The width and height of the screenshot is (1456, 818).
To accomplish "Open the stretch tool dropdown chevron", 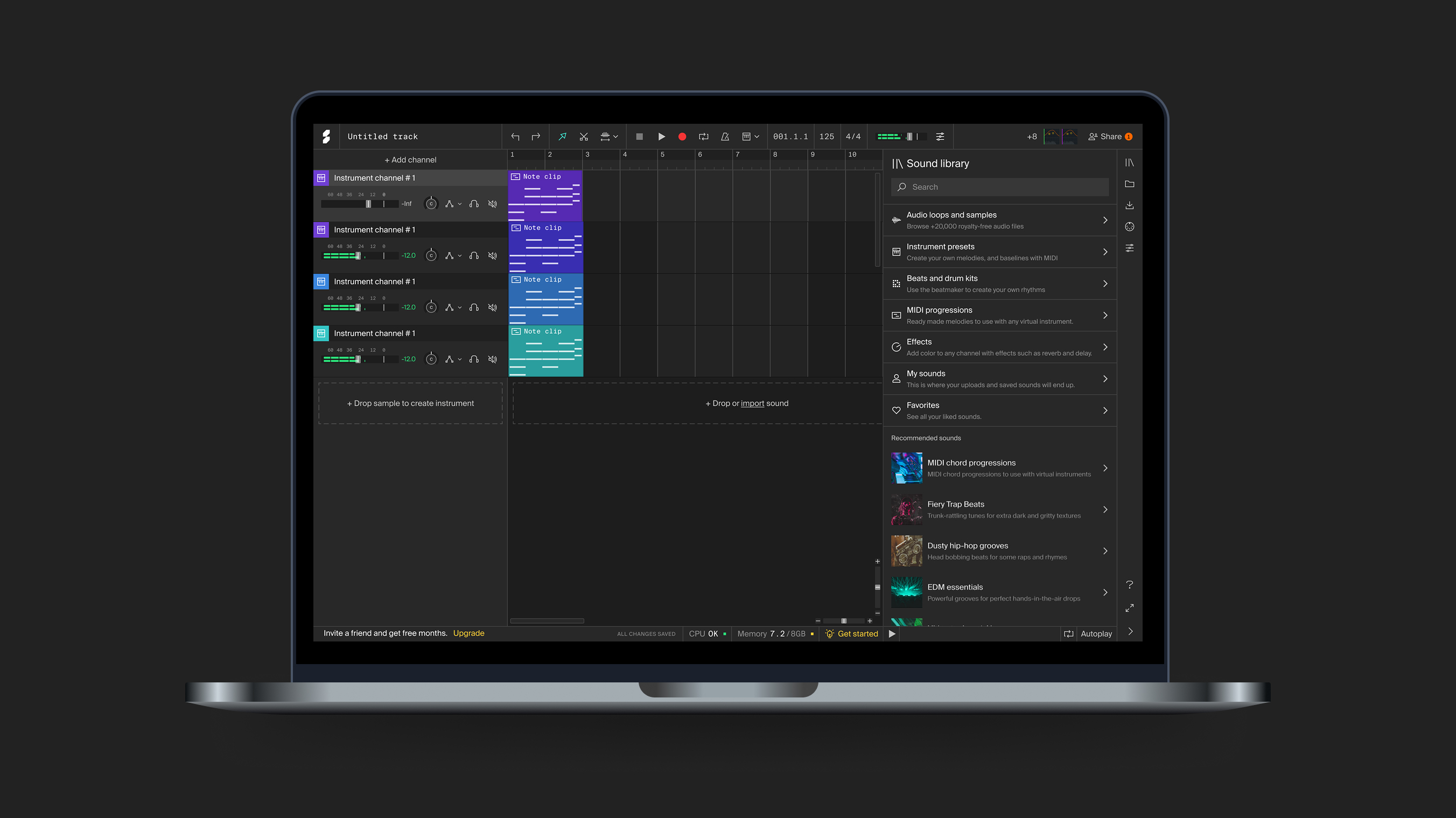I will (616, 137).
